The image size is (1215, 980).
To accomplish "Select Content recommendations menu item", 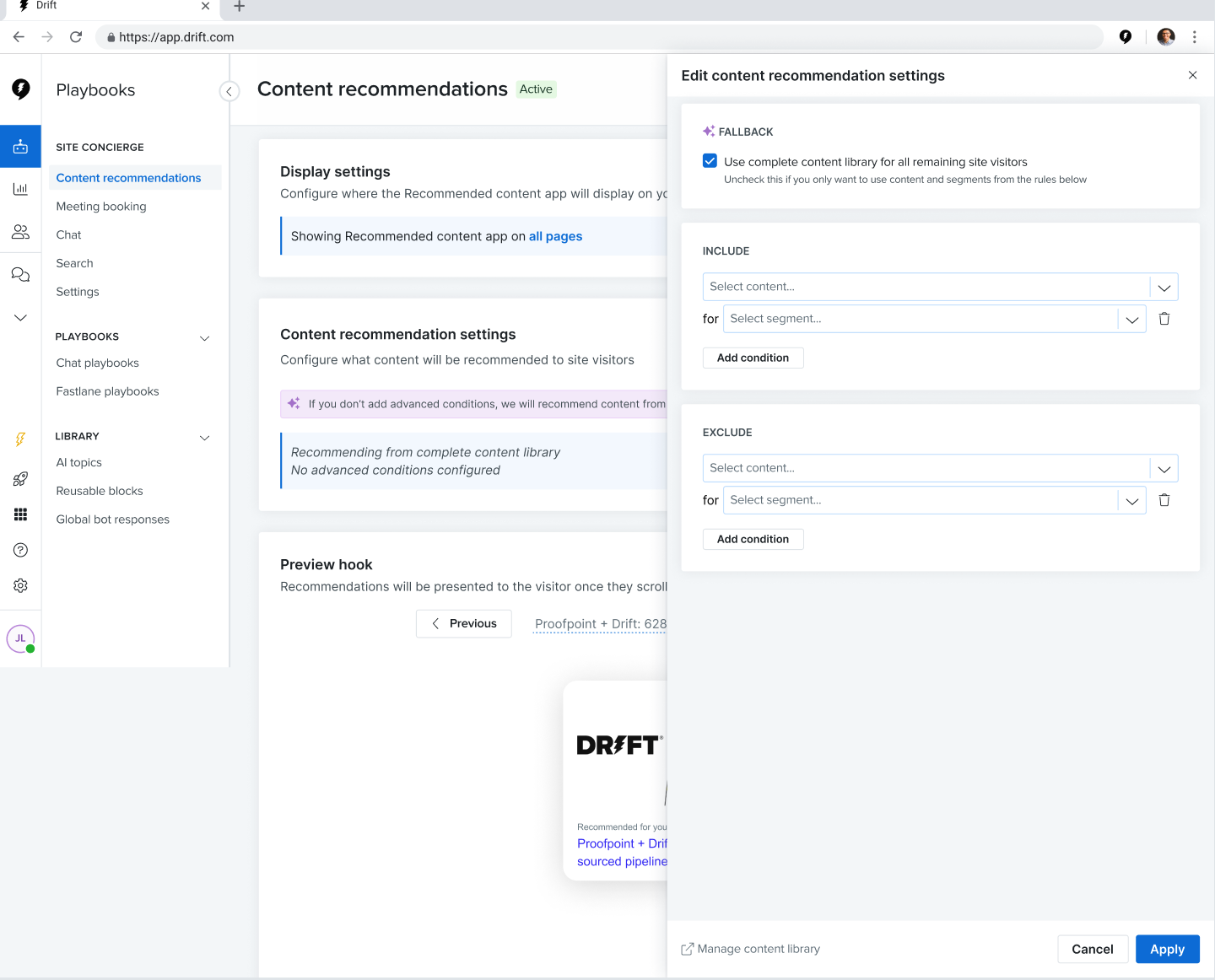I will [x=134, y=178].
